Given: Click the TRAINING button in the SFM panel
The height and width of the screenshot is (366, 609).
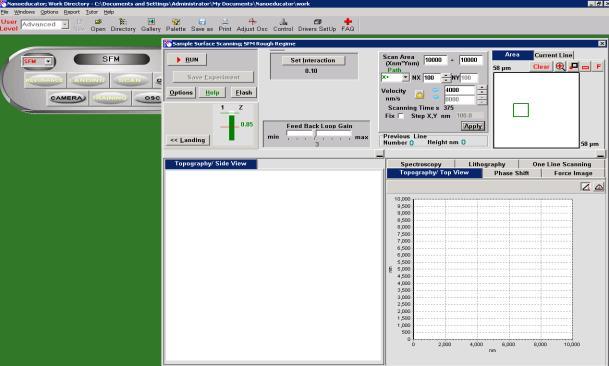Looking at the screenshot, I should (110, 98).
